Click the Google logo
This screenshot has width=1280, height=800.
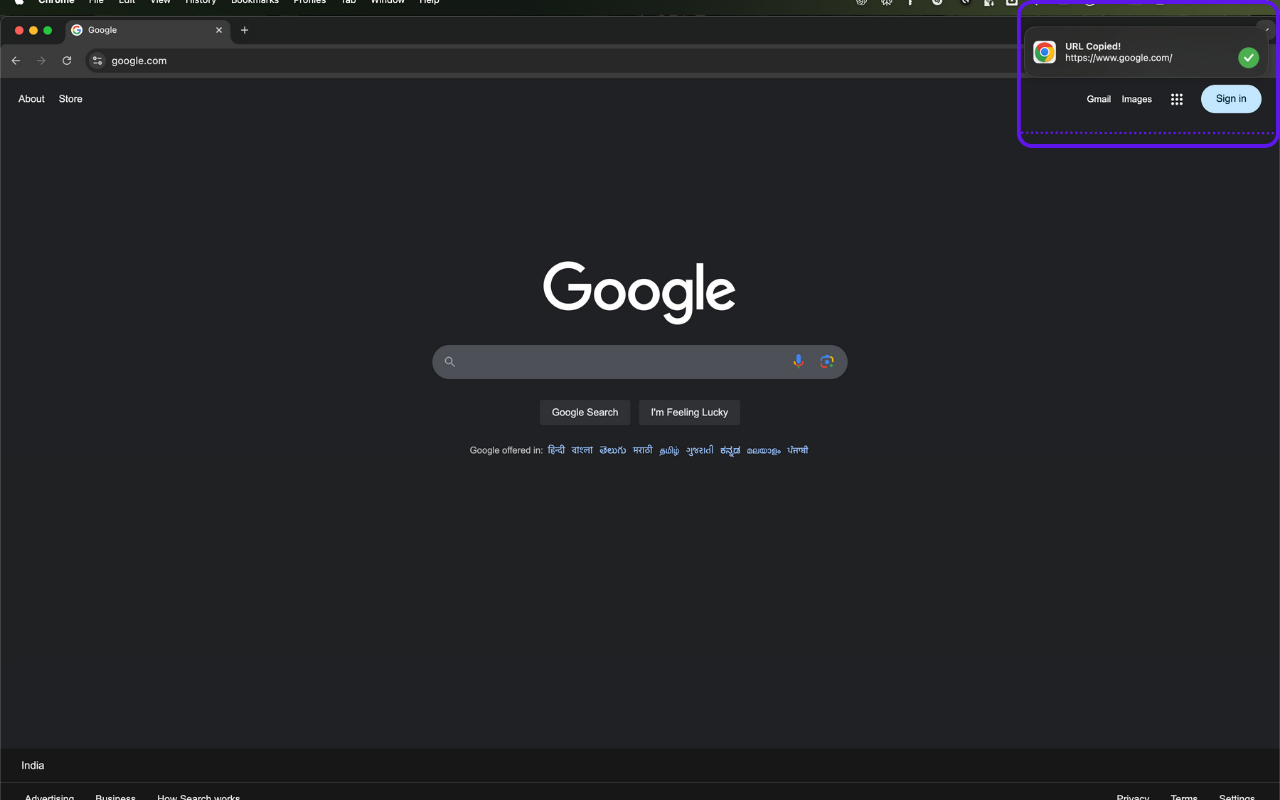[x=640, y=292]
